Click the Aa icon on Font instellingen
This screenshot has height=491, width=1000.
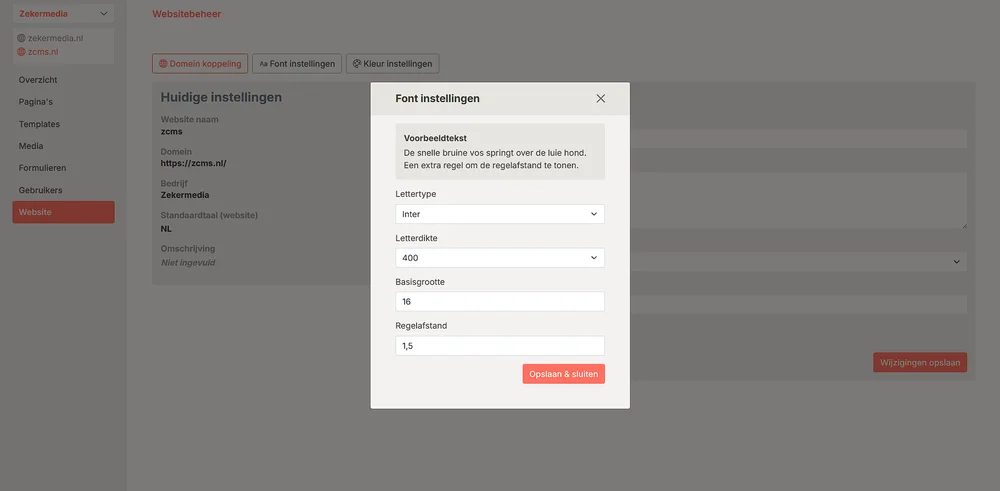[x=263, y=64]
